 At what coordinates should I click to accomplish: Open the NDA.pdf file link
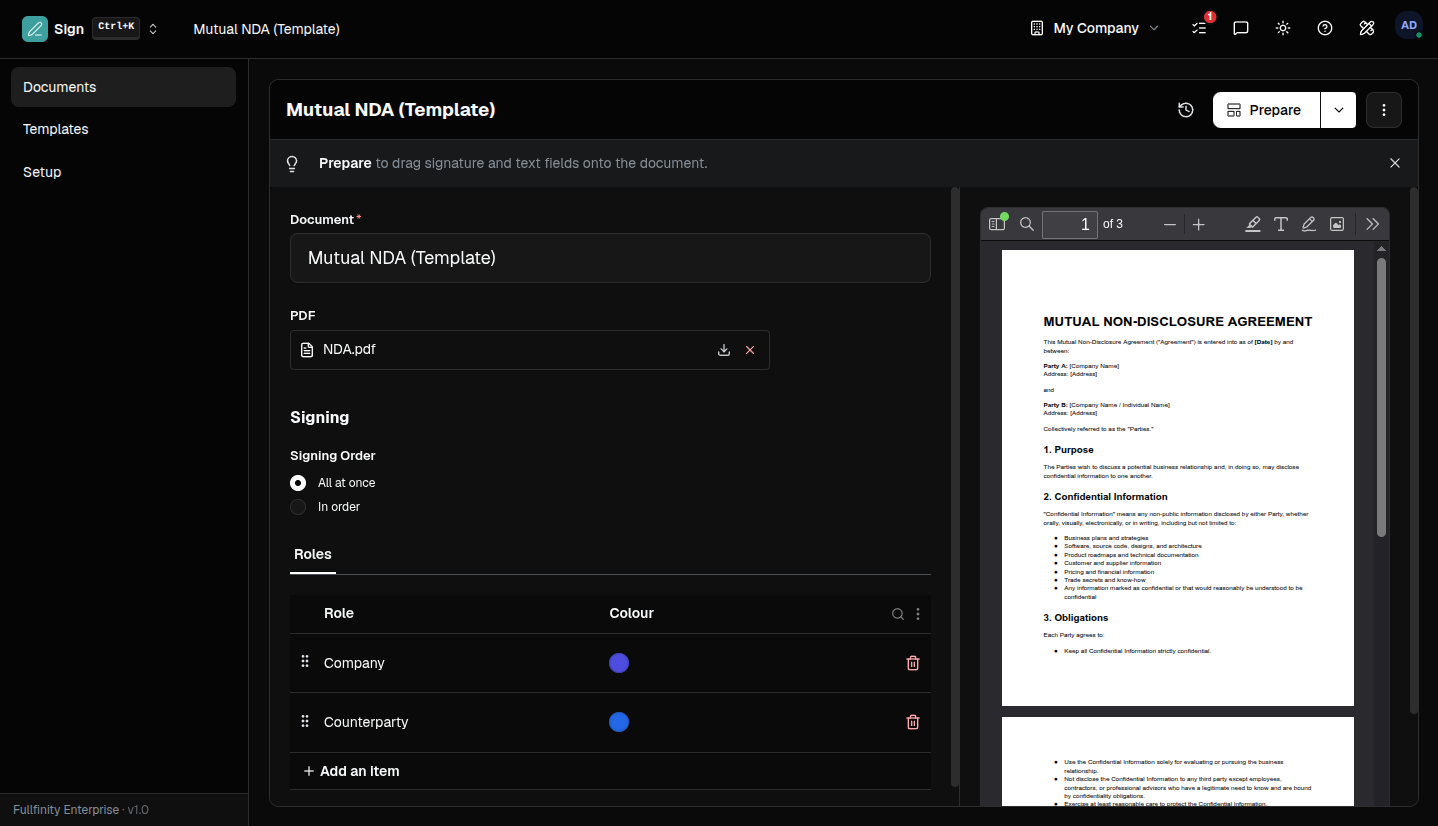[x=349, y=350]
